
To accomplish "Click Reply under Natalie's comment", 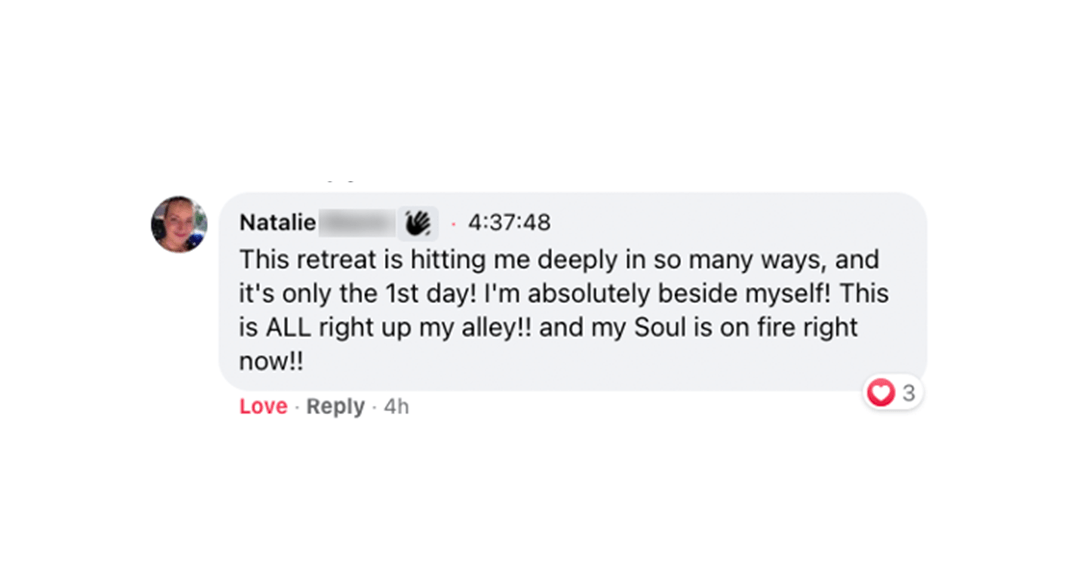I will [x=335, y=407].
